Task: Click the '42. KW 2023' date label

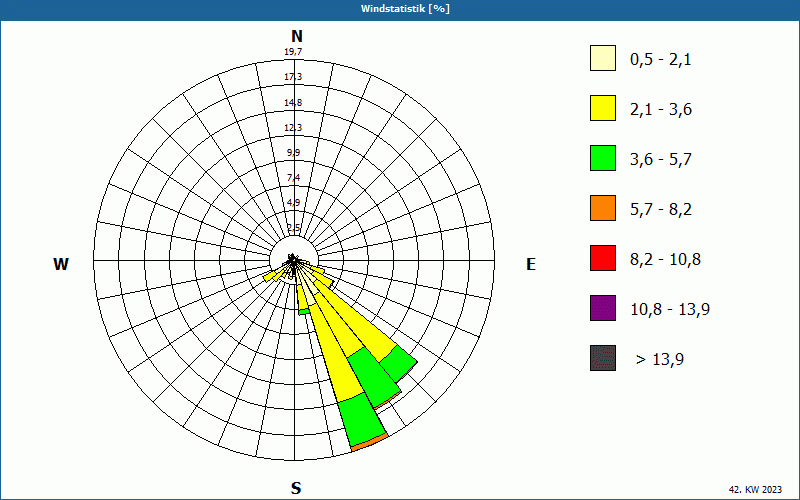Action: pyautogui.click(x=755, y=489)
